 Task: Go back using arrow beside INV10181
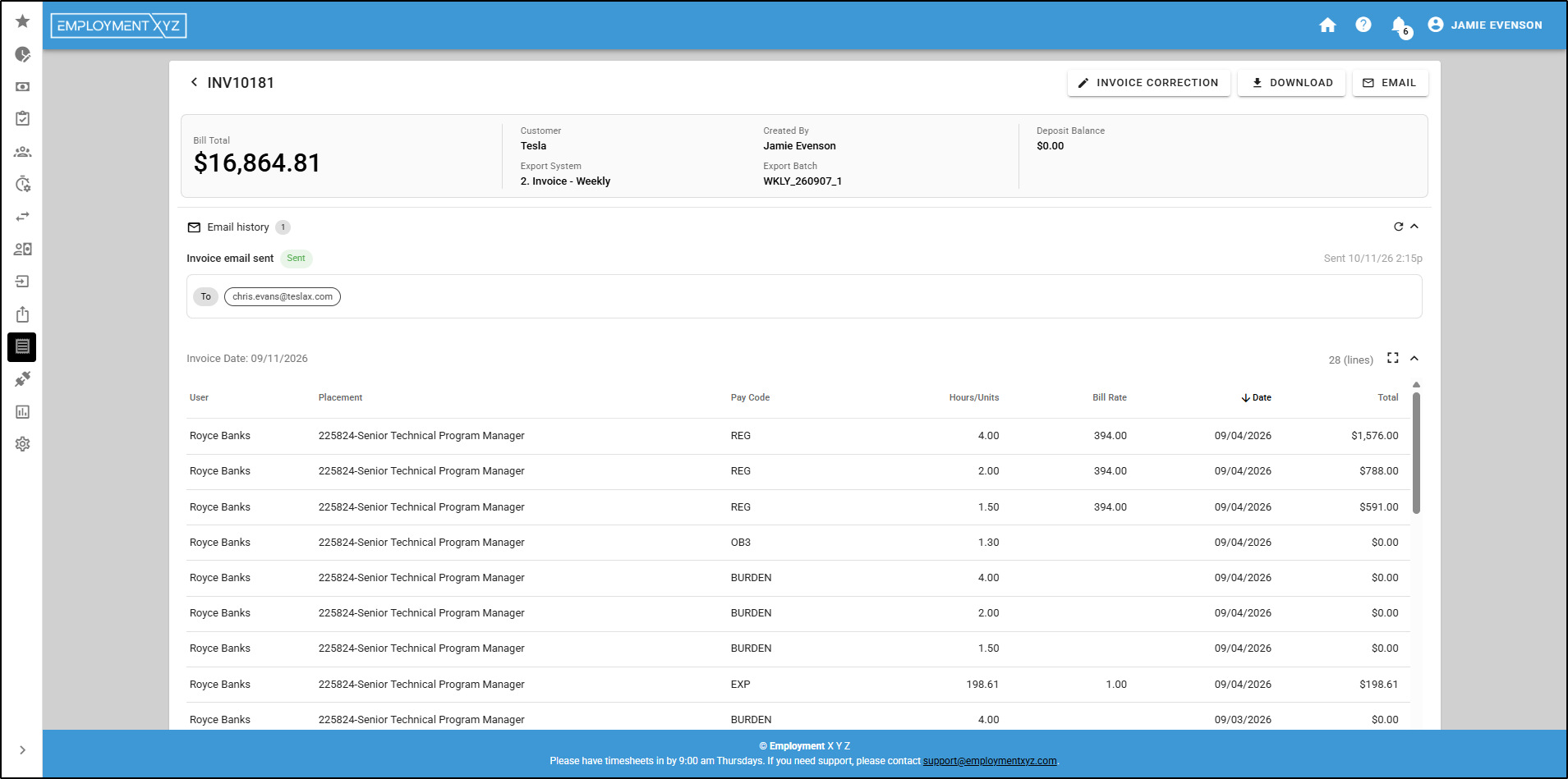tap(194, 82)
